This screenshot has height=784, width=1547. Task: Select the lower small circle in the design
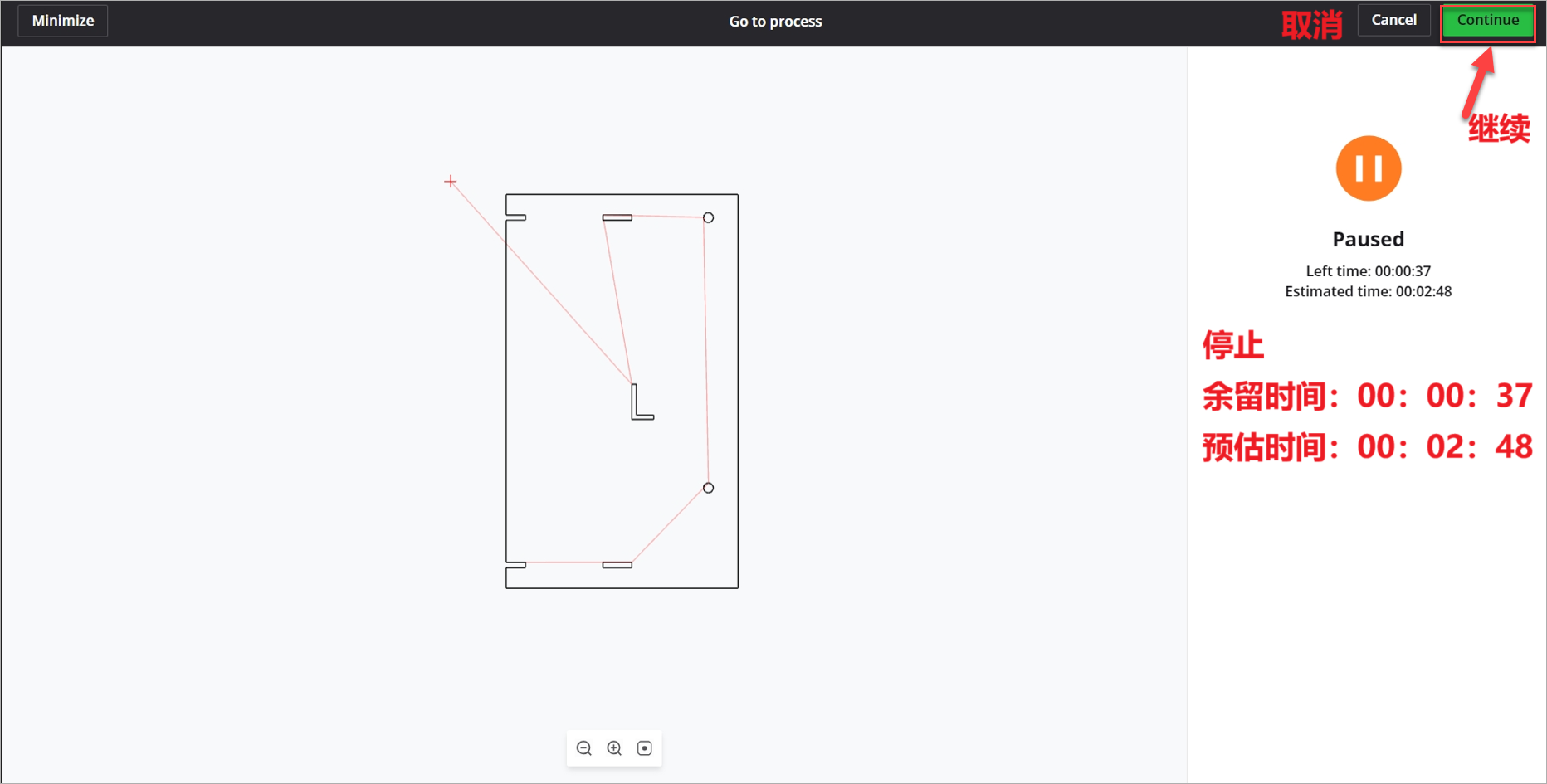point(708,488)
